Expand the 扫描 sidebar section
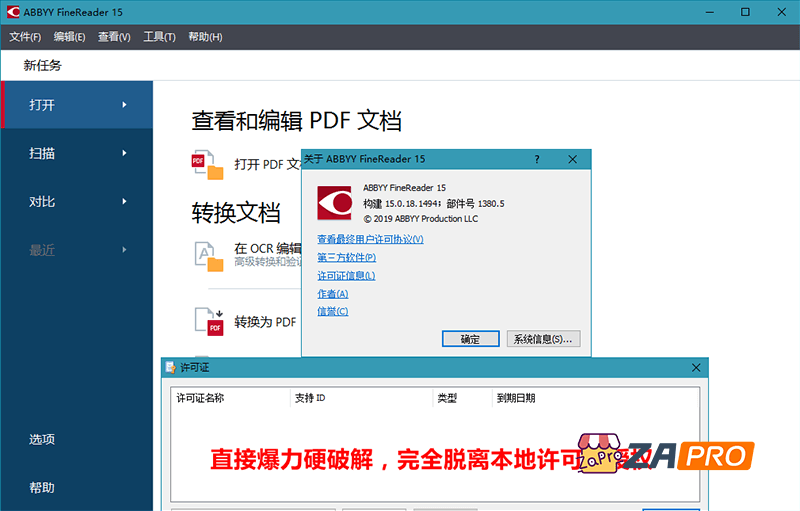The width and height of the screenshot is (800, 511). tap(77, 153)
